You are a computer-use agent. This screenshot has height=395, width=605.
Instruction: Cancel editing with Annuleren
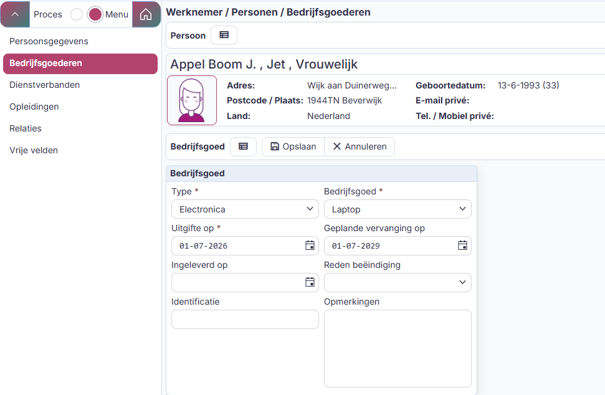click(x=360, y=147)
